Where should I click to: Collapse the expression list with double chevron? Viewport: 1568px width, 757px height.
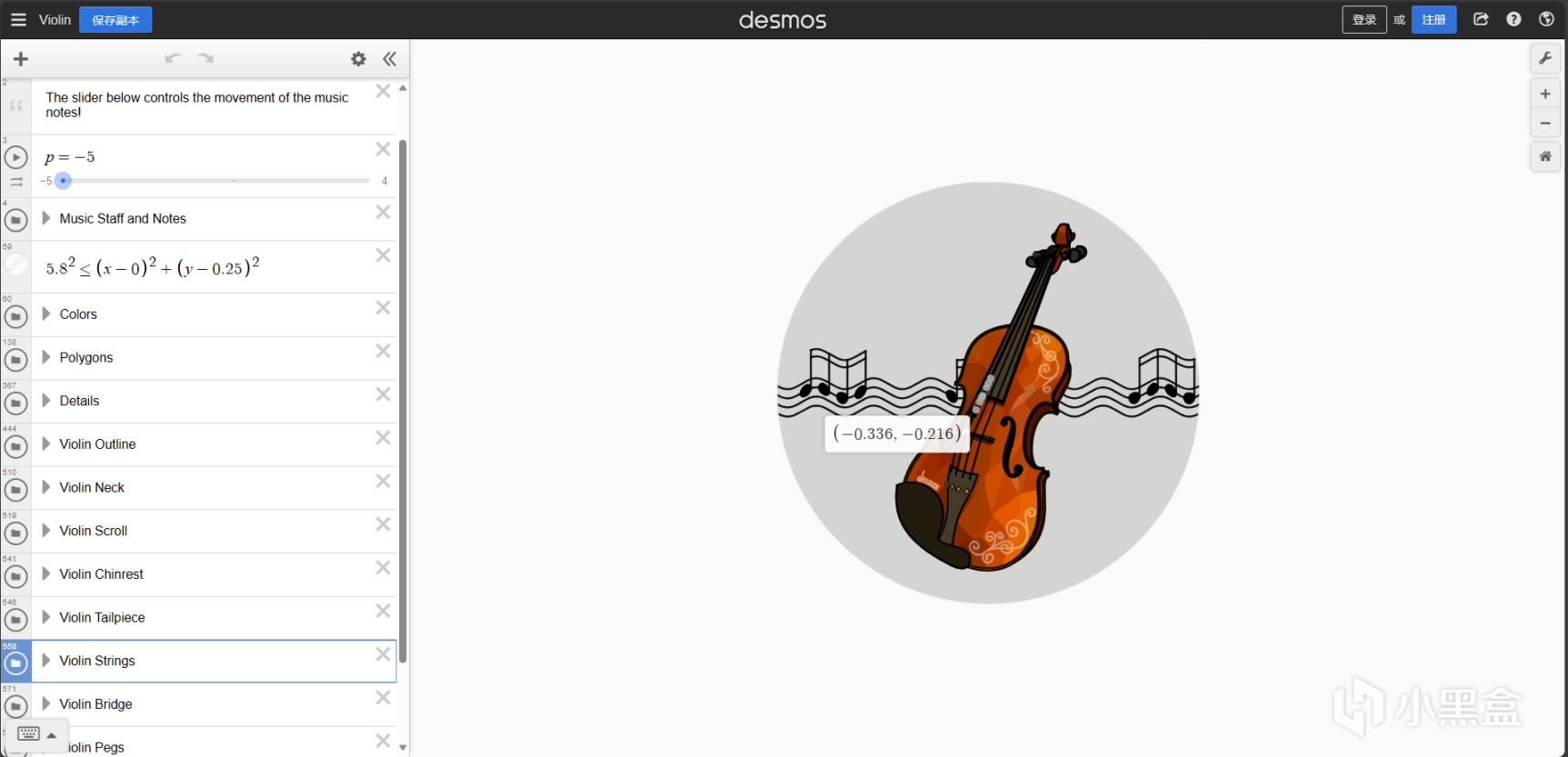(390, 59)
